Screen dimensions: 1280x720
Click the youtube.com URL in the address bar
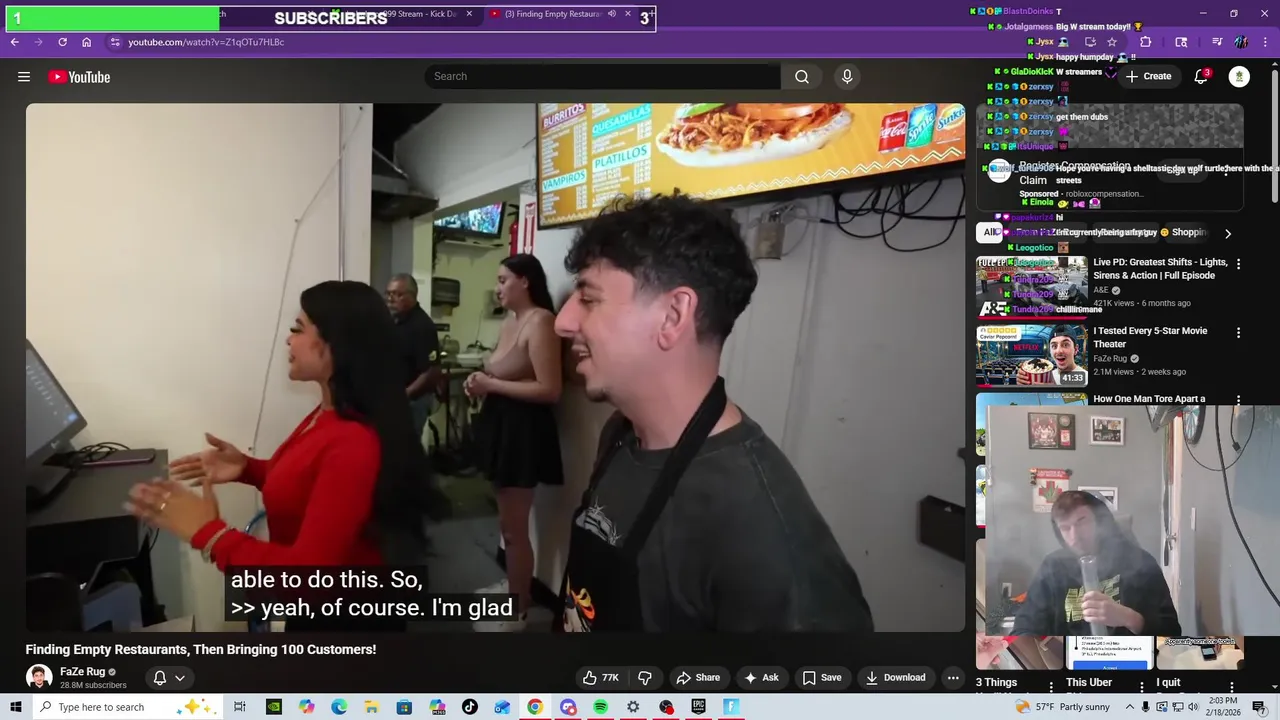(206, 42)
